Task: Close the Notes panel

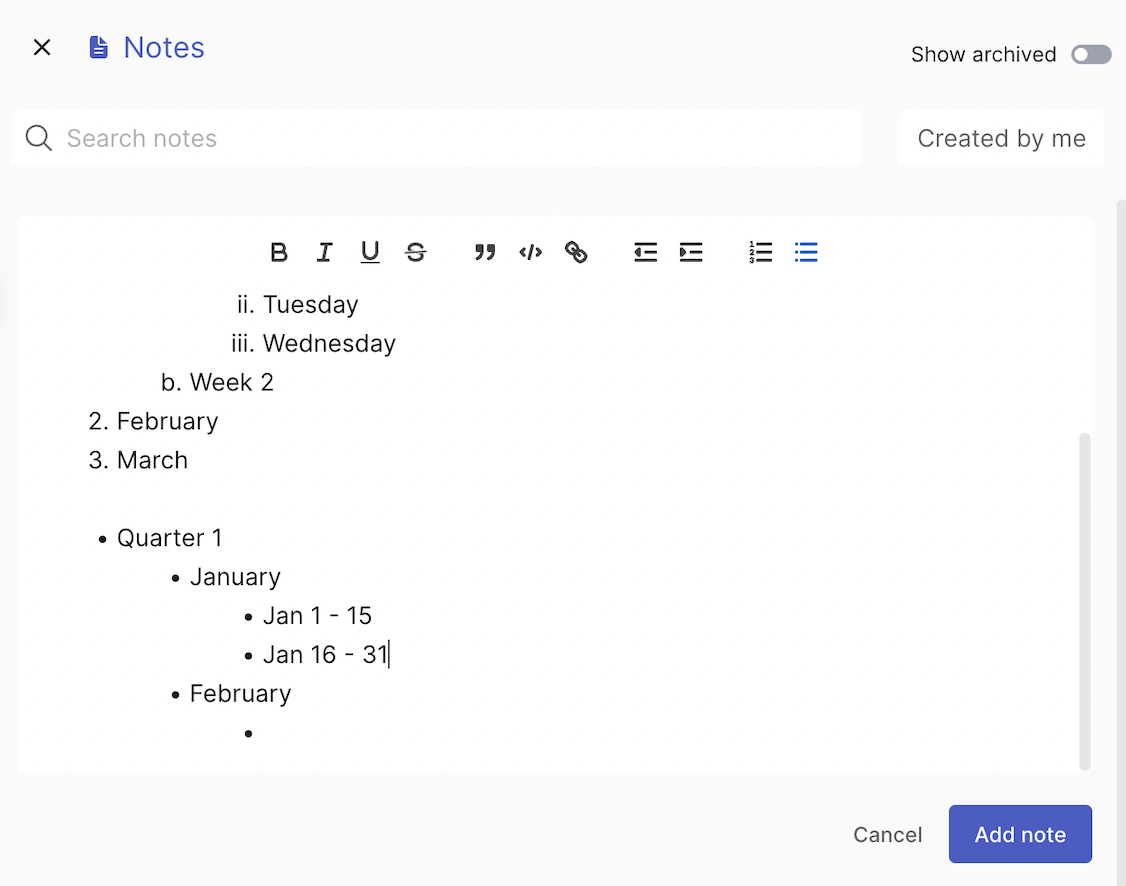Action: pos(42,47)
